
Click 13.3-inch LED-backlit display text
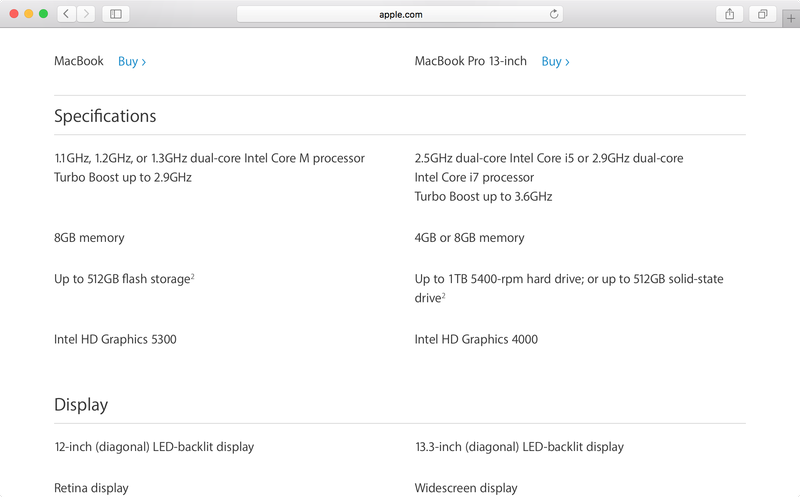pos(519,447)
